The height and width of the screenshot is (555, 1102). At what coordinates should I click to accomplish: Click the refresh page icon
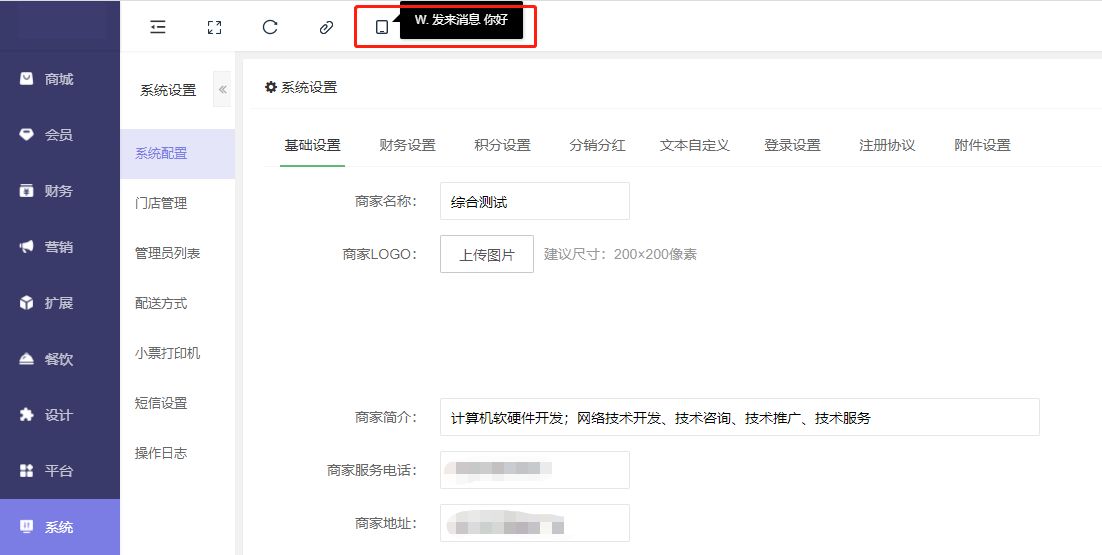coord(270,28)
